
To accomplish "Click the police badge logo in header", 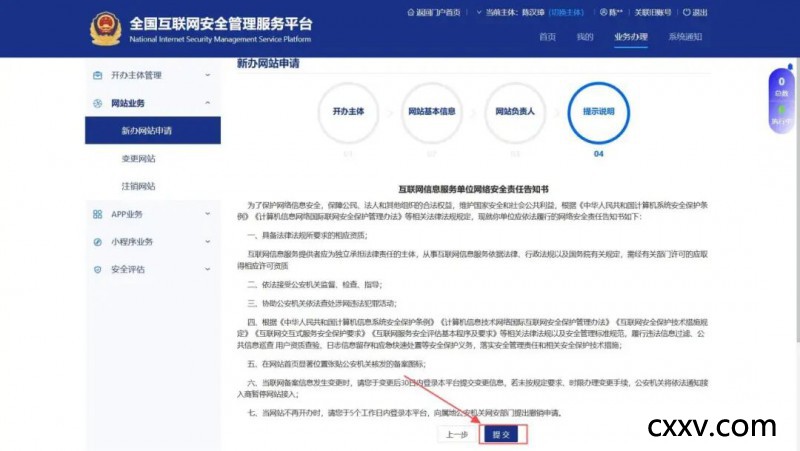I will [x=104, y=28].
